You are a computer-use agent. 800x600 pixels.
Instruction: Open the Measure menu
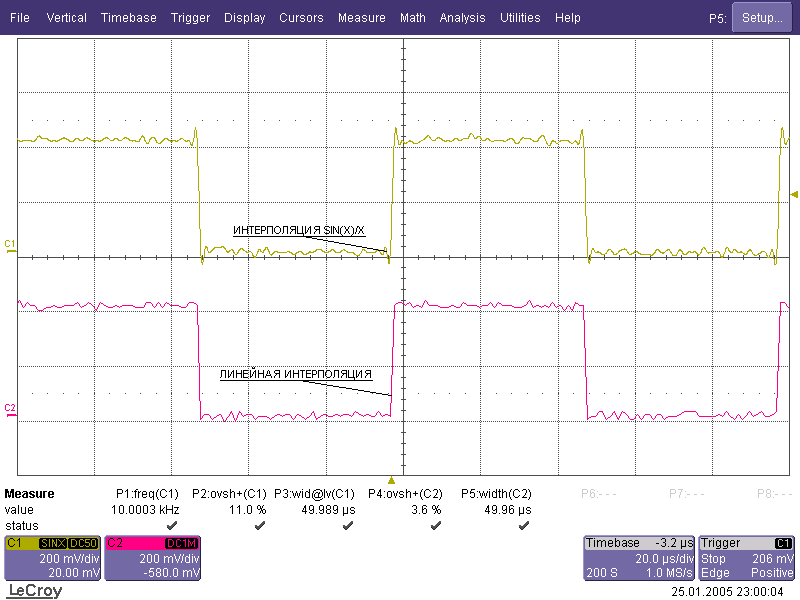361,18
